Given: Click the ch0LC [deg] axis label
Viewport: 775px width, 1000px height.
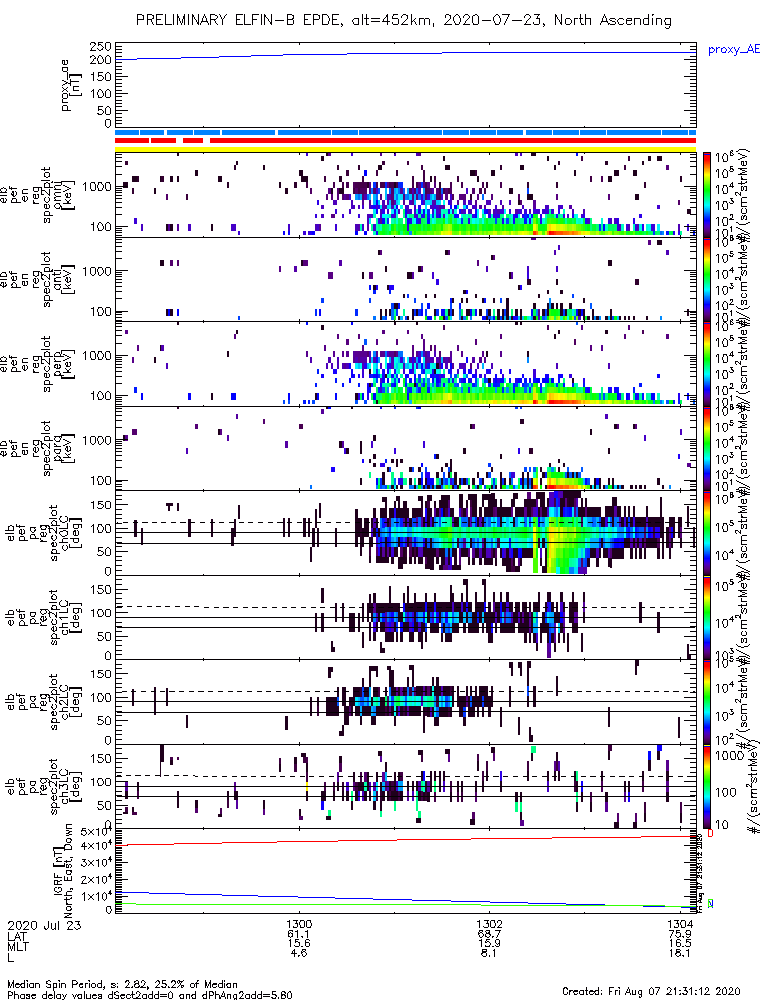Looking at the screenshot, I should point(71,533).
